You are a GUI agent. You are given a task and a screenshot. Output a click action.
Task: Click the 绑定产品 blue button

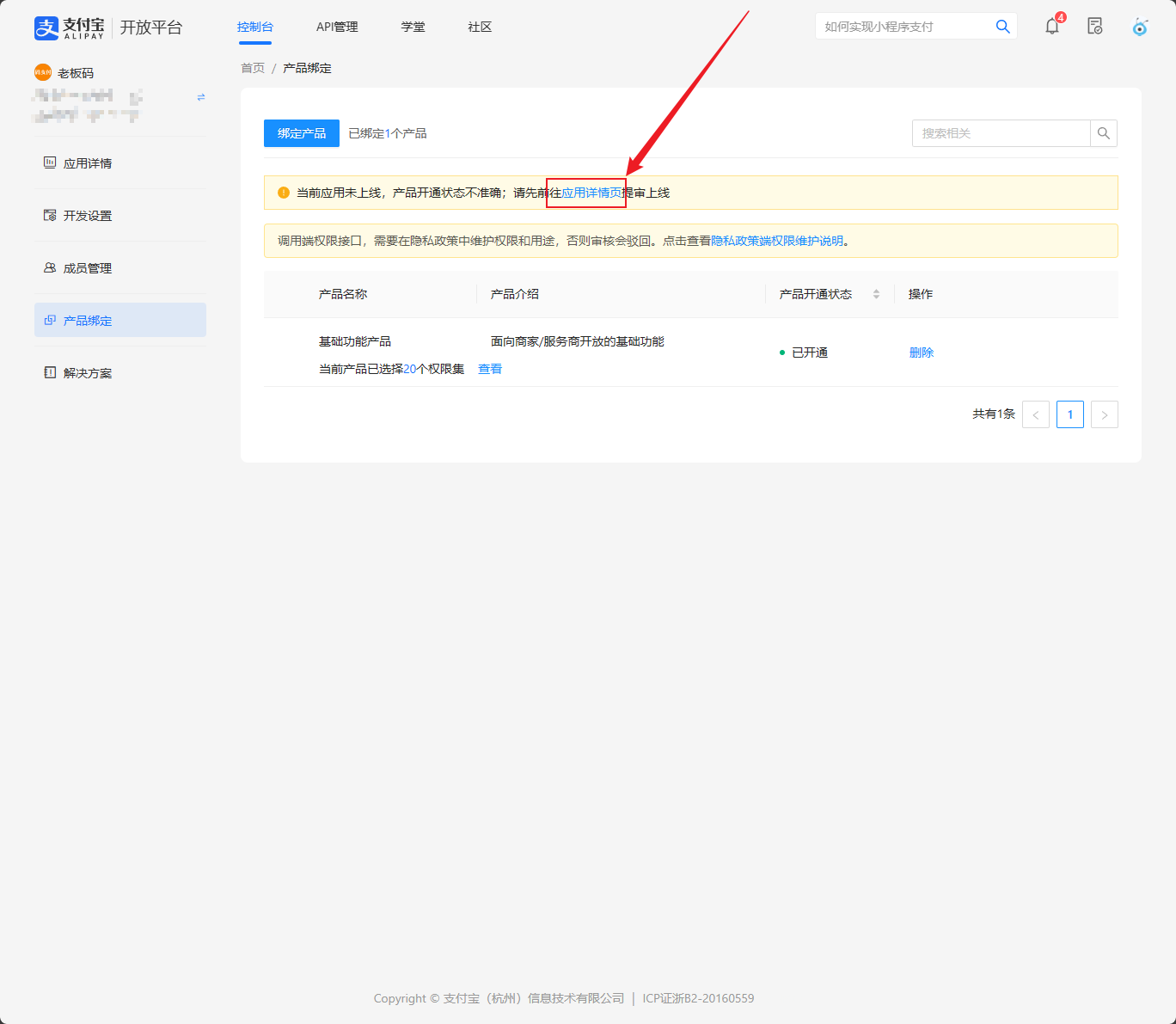302,133
